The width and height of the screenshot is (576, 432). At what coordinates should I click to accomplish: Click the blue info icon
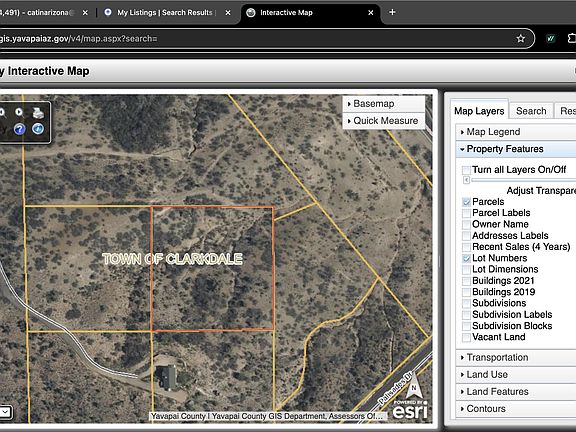point(38,129)
